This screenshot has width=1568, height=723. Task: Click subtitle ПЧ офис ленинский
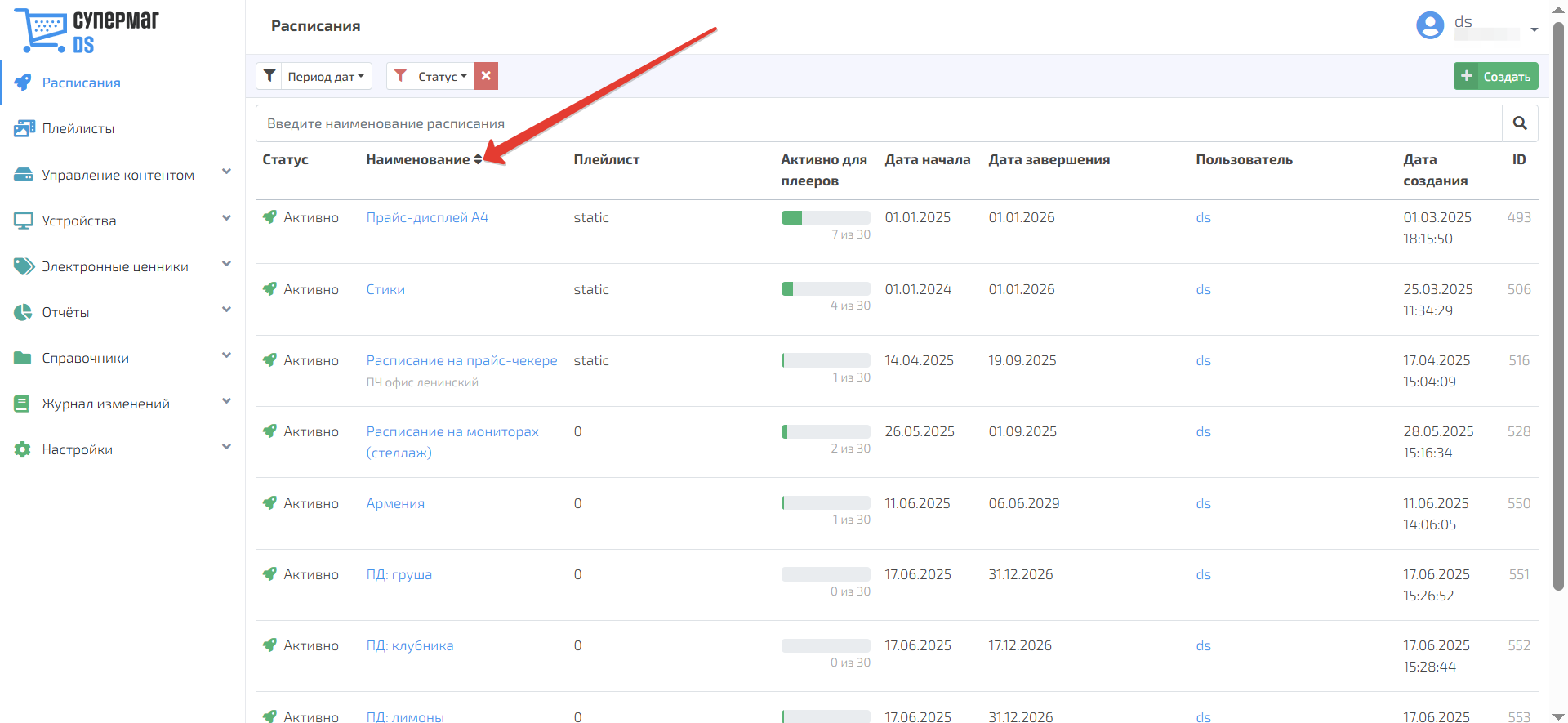pyautogui.click(x=422, y=382)
